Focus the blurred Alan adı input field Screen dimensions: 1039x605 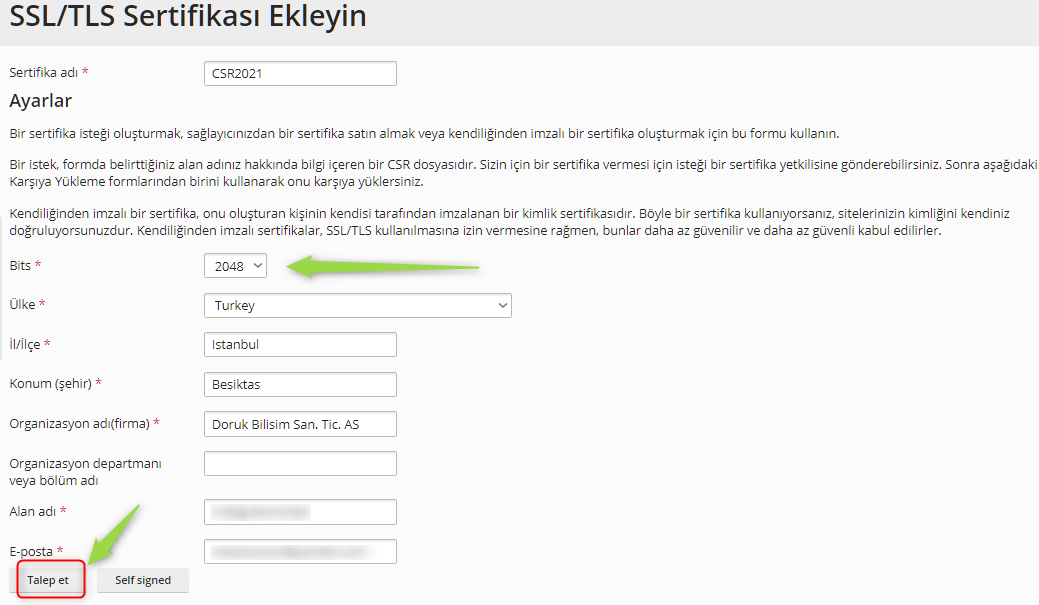(x=300, y=512)
